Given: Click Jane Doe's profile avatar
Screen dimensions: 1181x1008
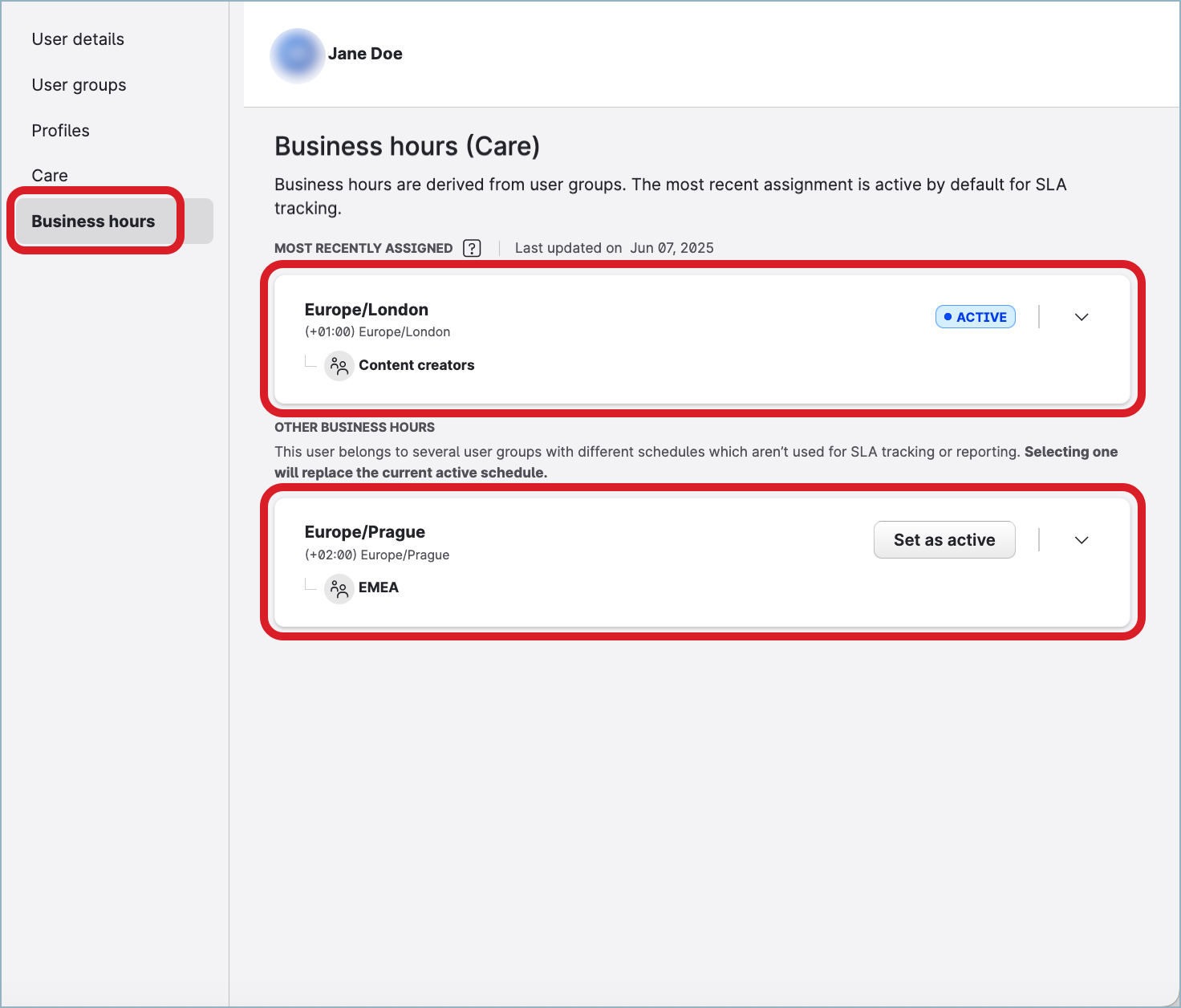Looking at the screenshot, I should pos(298,55).
